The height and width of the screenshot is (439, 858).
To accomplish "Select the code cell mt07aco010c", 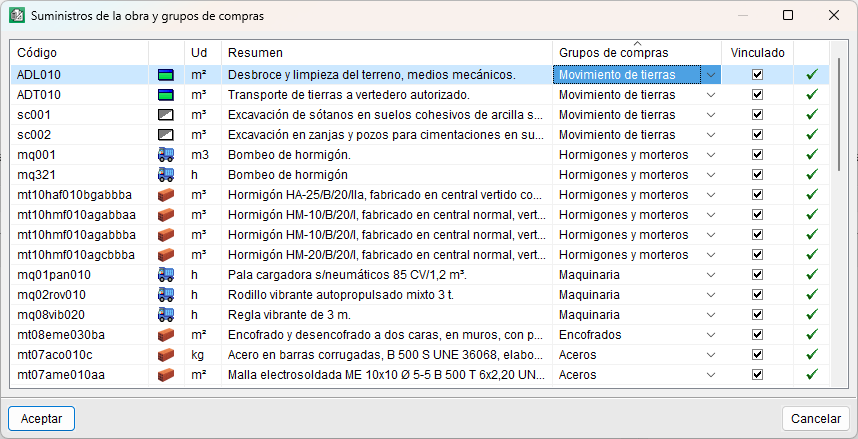I will [80, 355].
